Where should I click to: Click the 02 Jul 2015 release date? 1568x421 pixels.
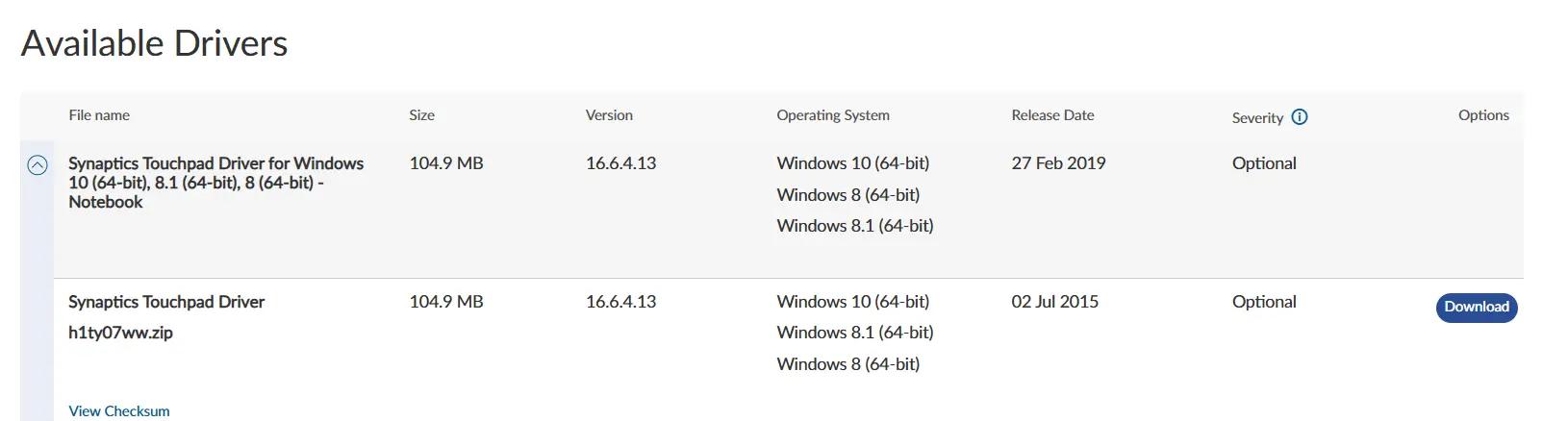pyautogui.click(x=1054, y=302)
